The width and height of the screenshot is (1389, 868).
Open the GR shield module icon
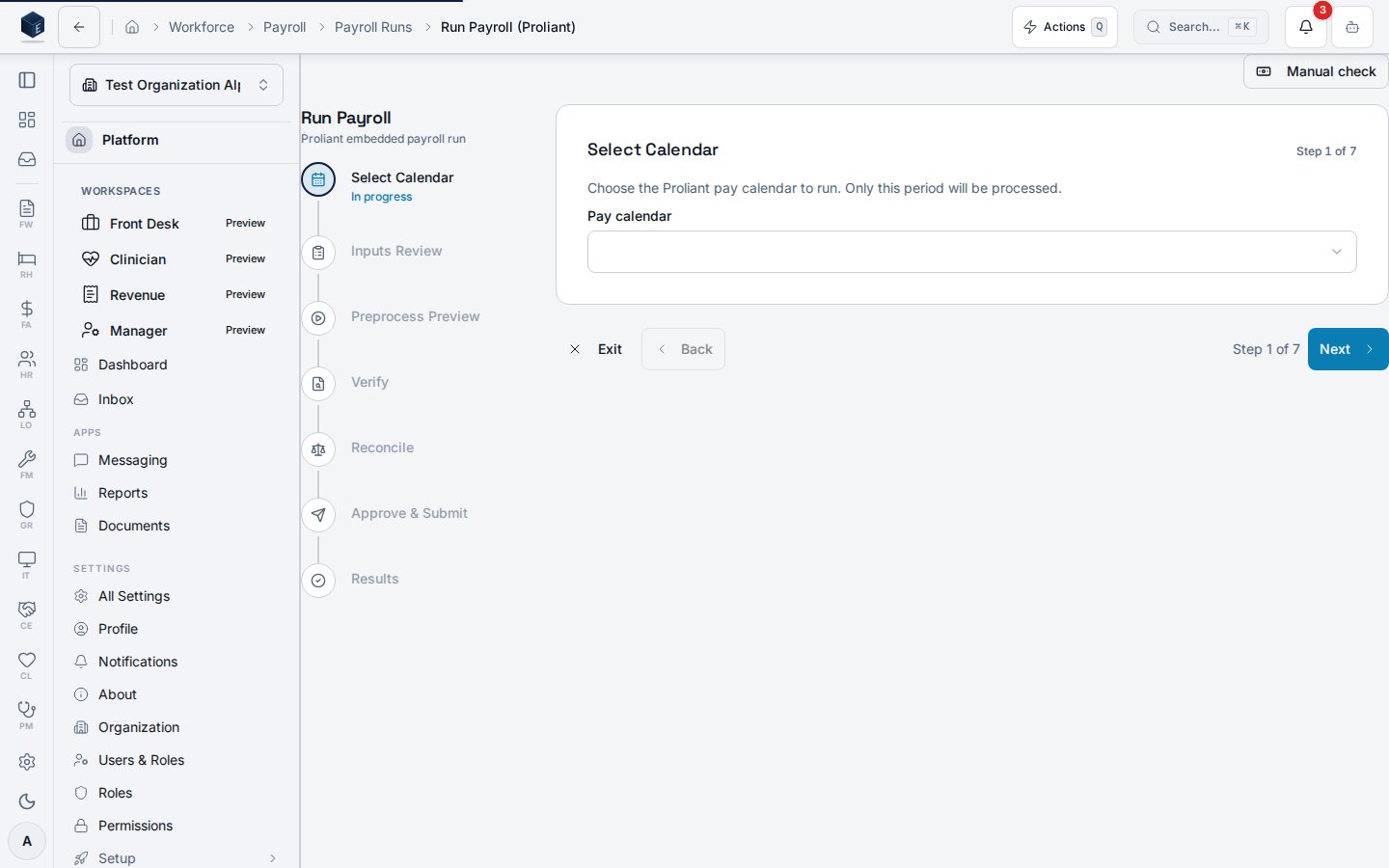[x=27, y=514]
